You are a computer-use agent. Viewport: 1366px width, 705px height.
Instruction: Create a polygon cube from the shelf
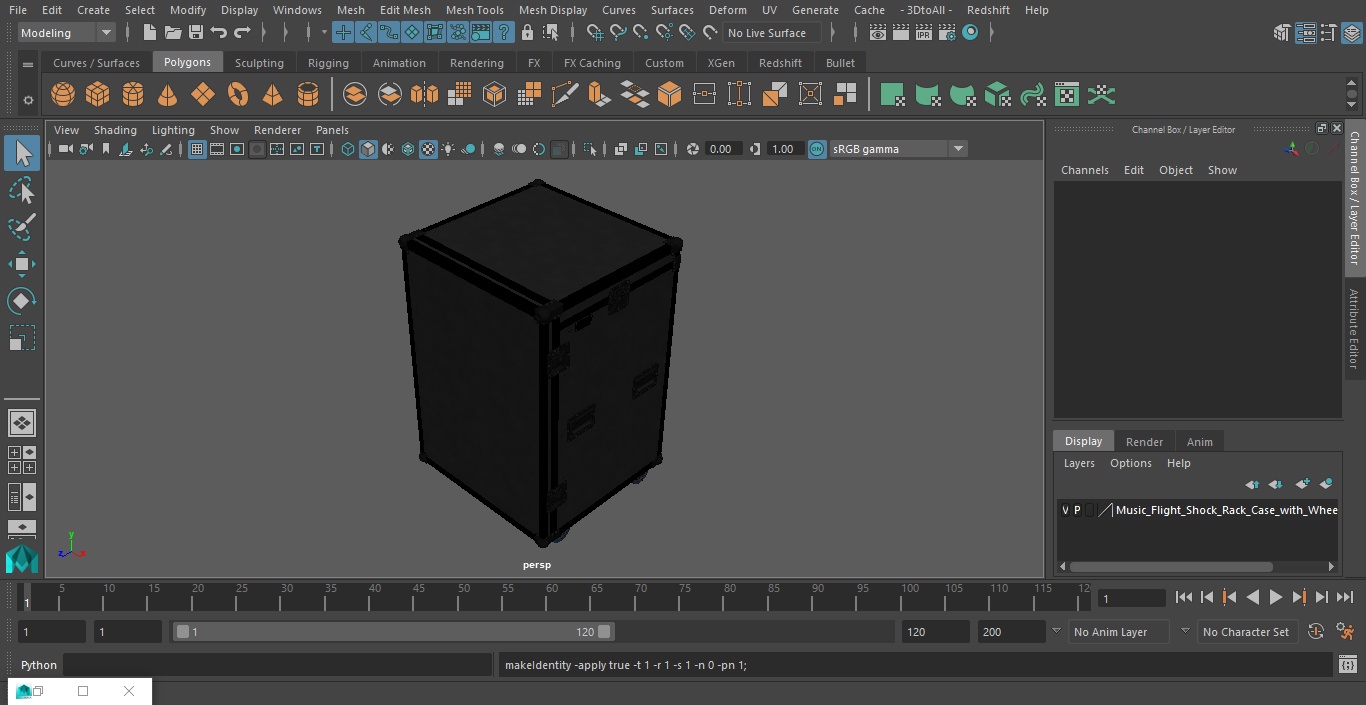click(x=98, y=95)
